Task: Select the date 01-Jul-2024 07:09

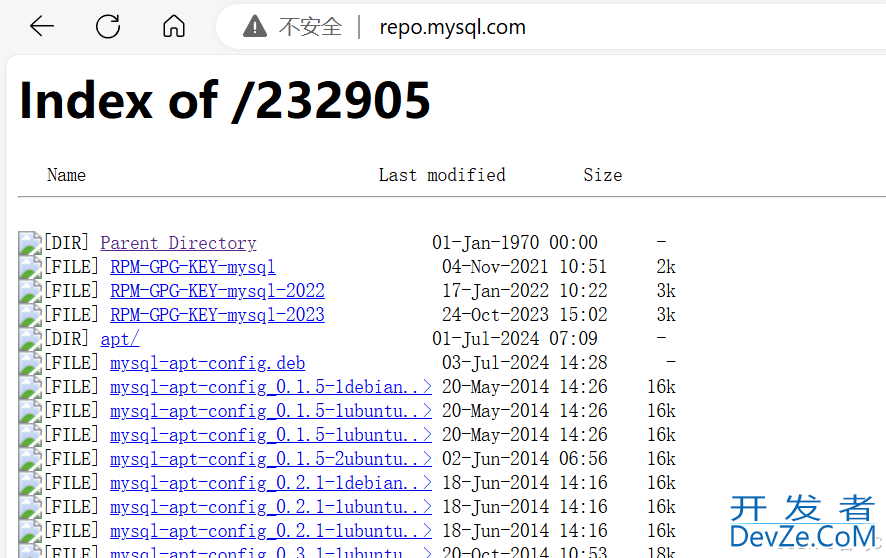Action: tap(515, 339)
